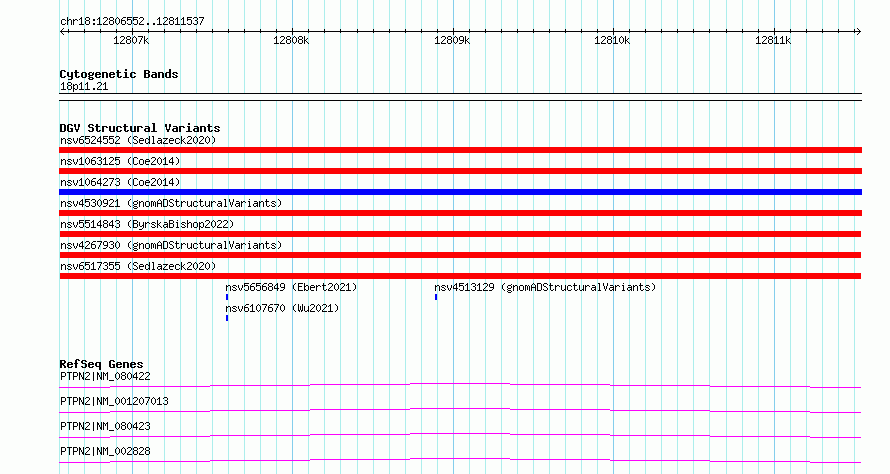The width and height of the screenshot is (890, 474).
Task: Click the red bar under nsv5514843
Action: (460, 234)
